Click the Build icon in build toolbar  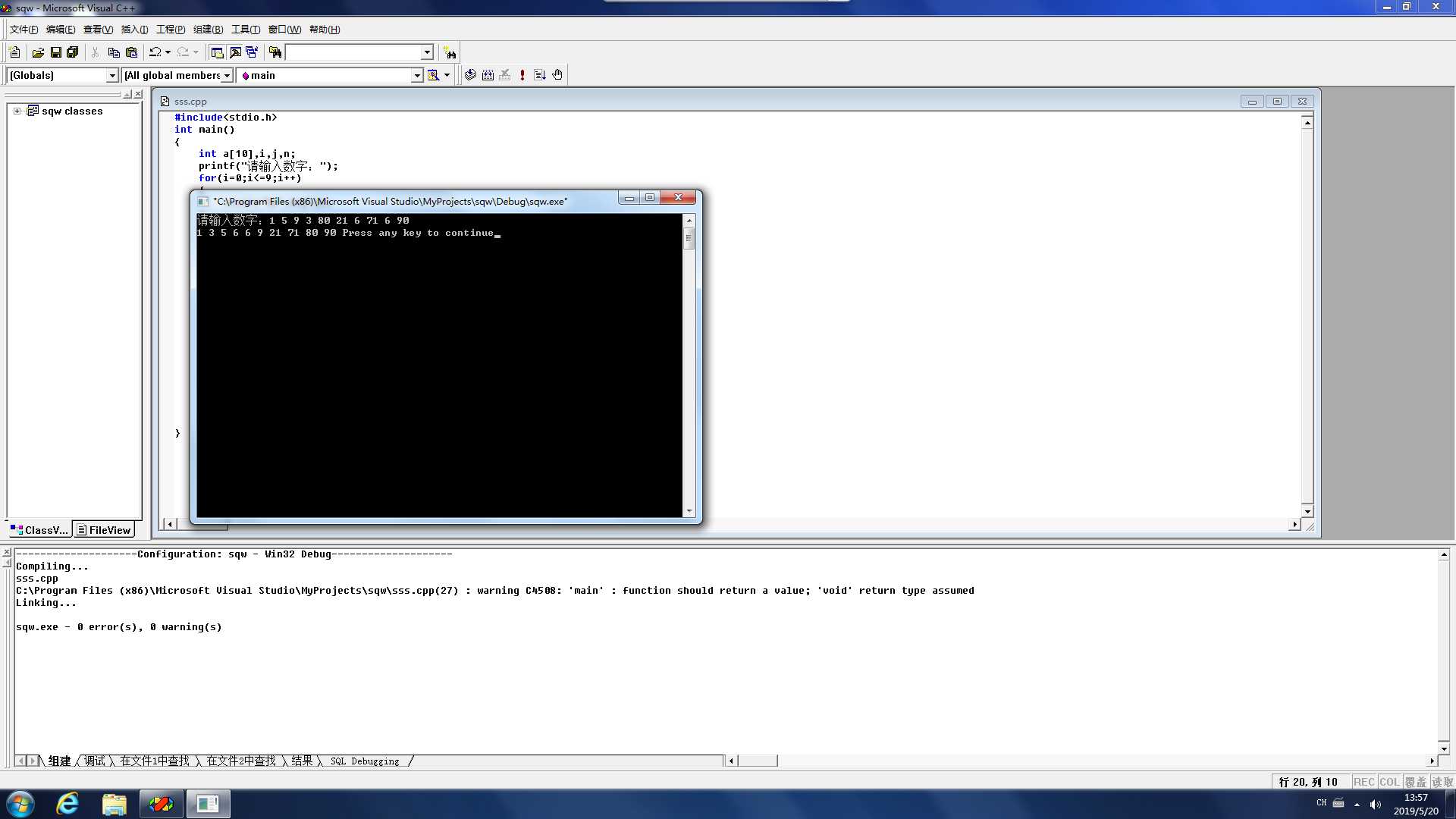(x=488, y=75)
